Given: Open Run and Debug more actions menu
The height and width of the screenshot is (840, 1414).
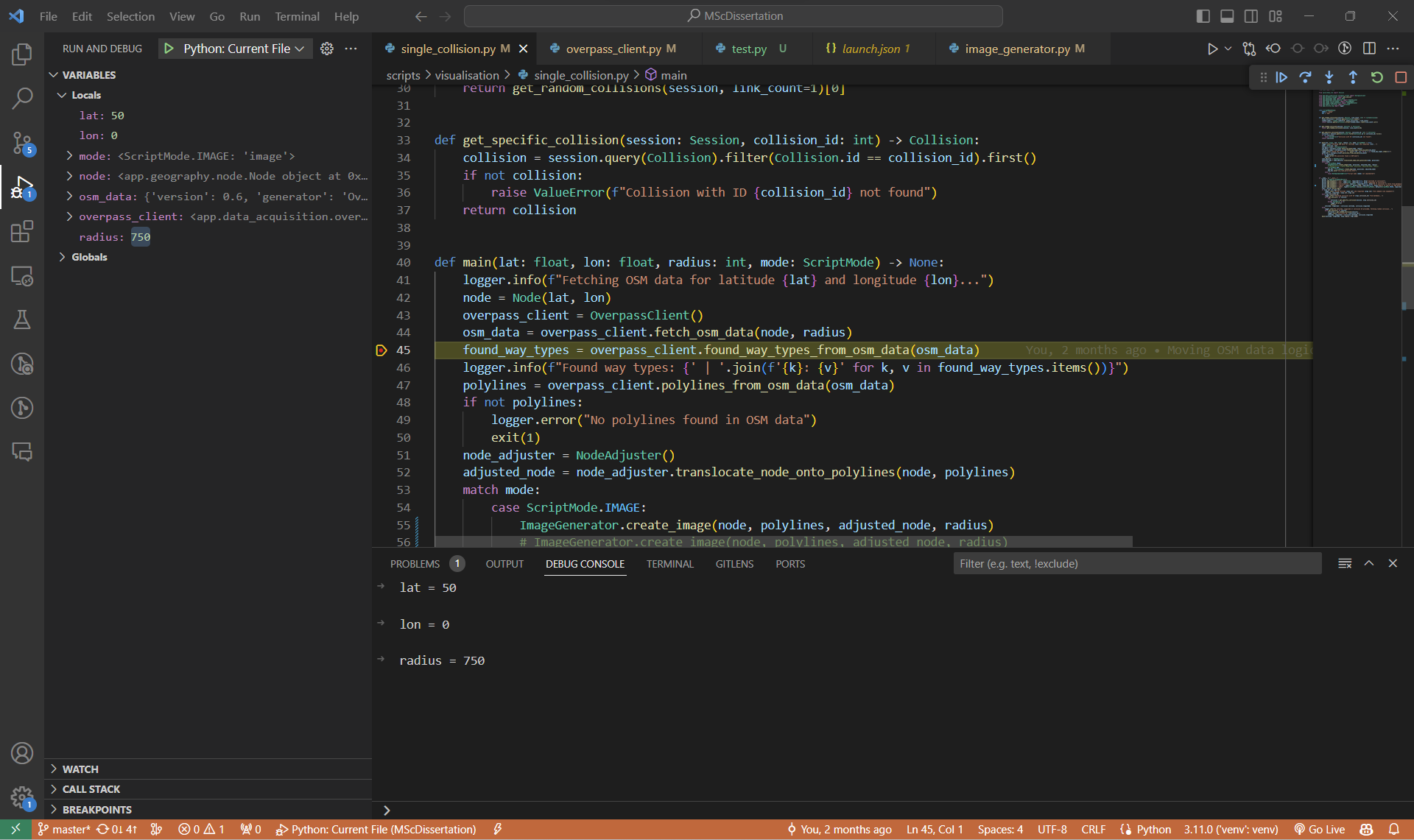Looking at the screenshot, I should click(x=351, y=49).
